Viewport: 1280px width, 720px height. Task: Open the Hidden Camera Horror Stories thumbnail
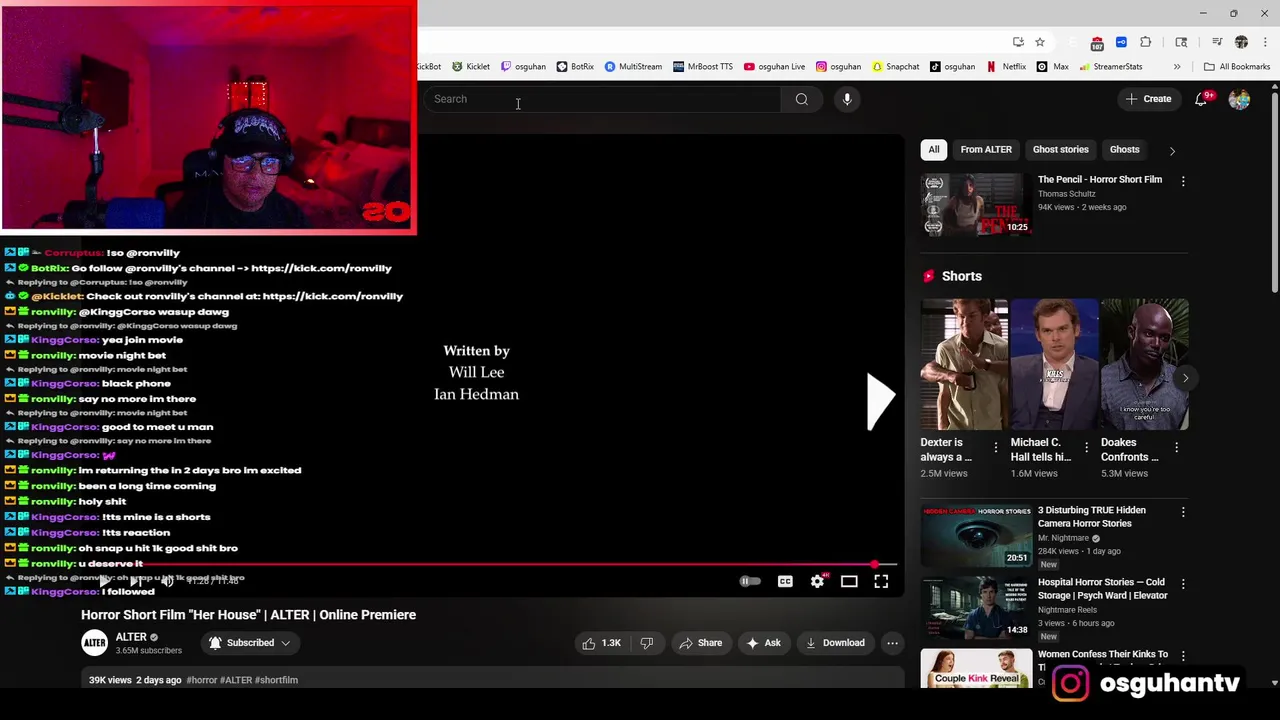tap(976, 535)
